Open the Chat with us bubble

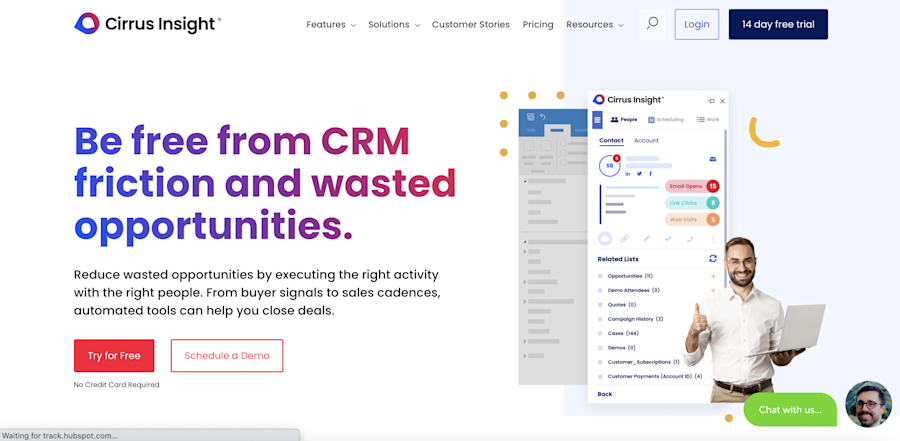(790, 409)
